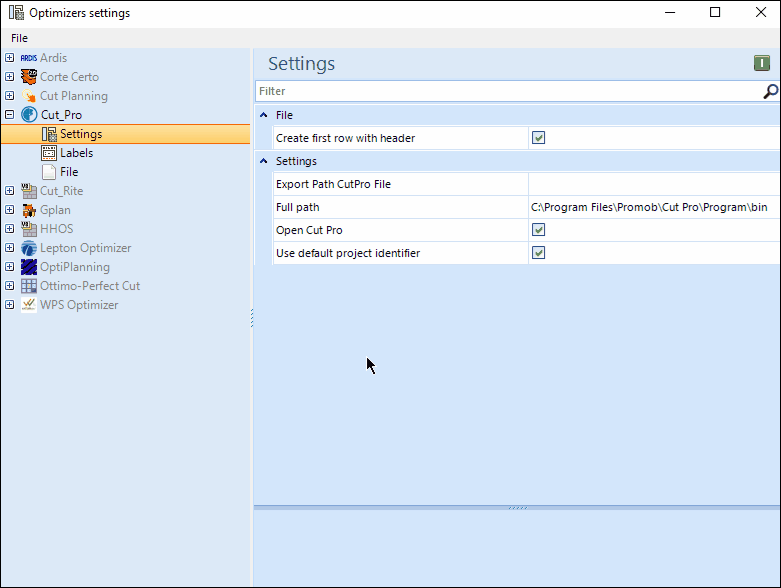Maximize the Optimizers settings window
Screen dimensions: 781x588
tap(715, 12)
